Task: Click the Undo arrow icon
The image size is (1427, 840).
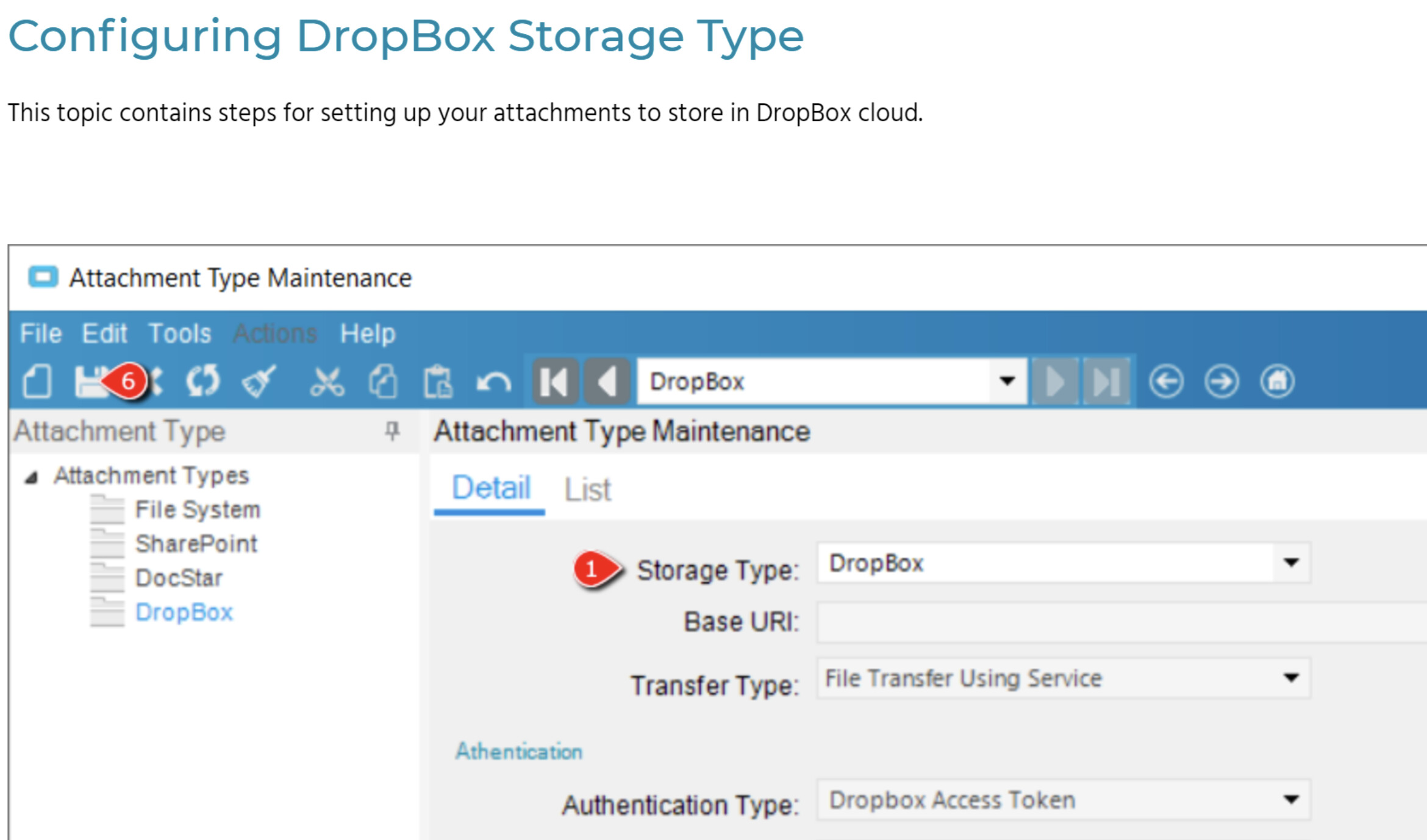Action: (493, 383)
